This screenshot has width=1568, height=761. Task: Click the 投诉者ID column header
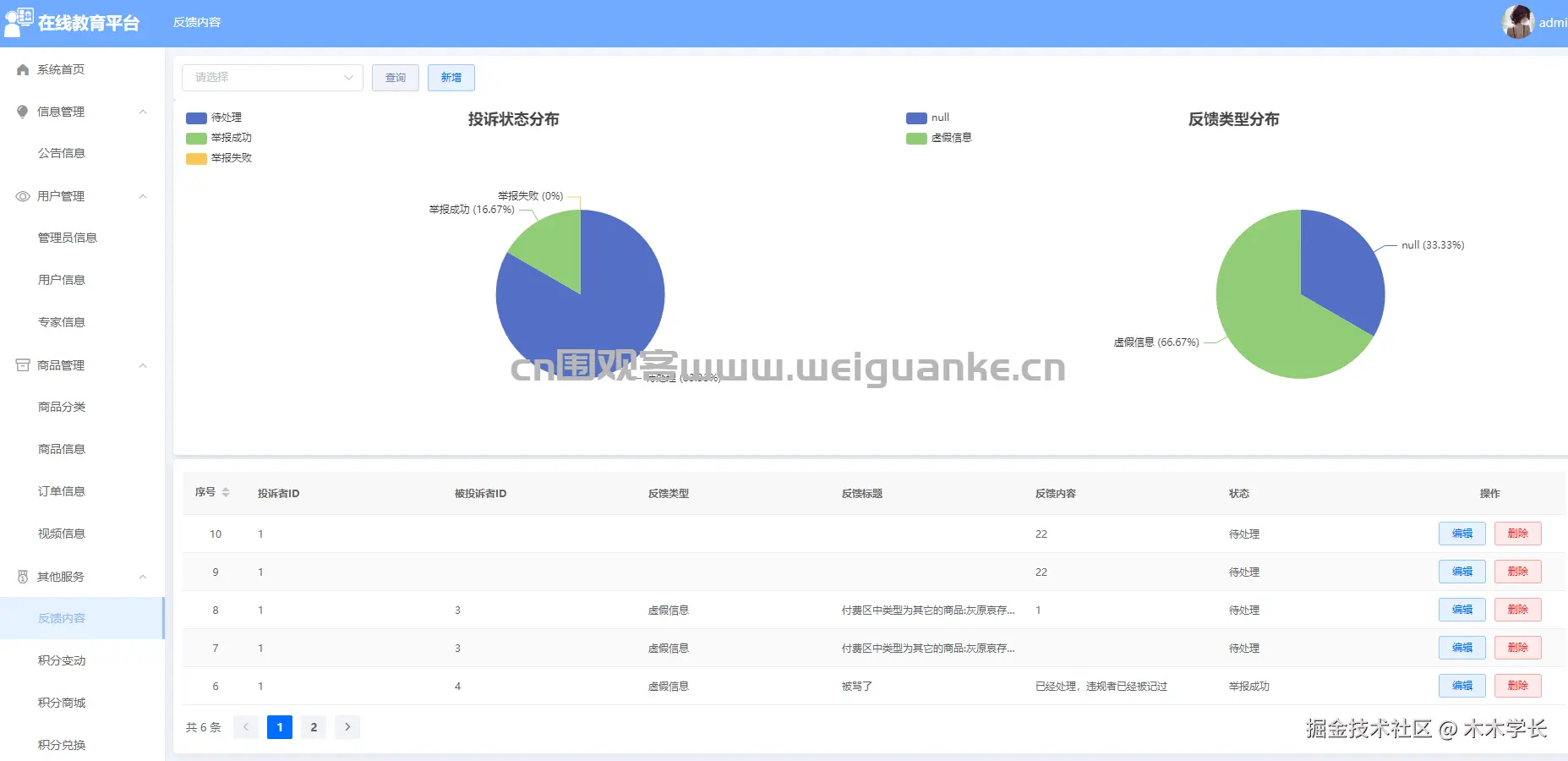[279, 494]
